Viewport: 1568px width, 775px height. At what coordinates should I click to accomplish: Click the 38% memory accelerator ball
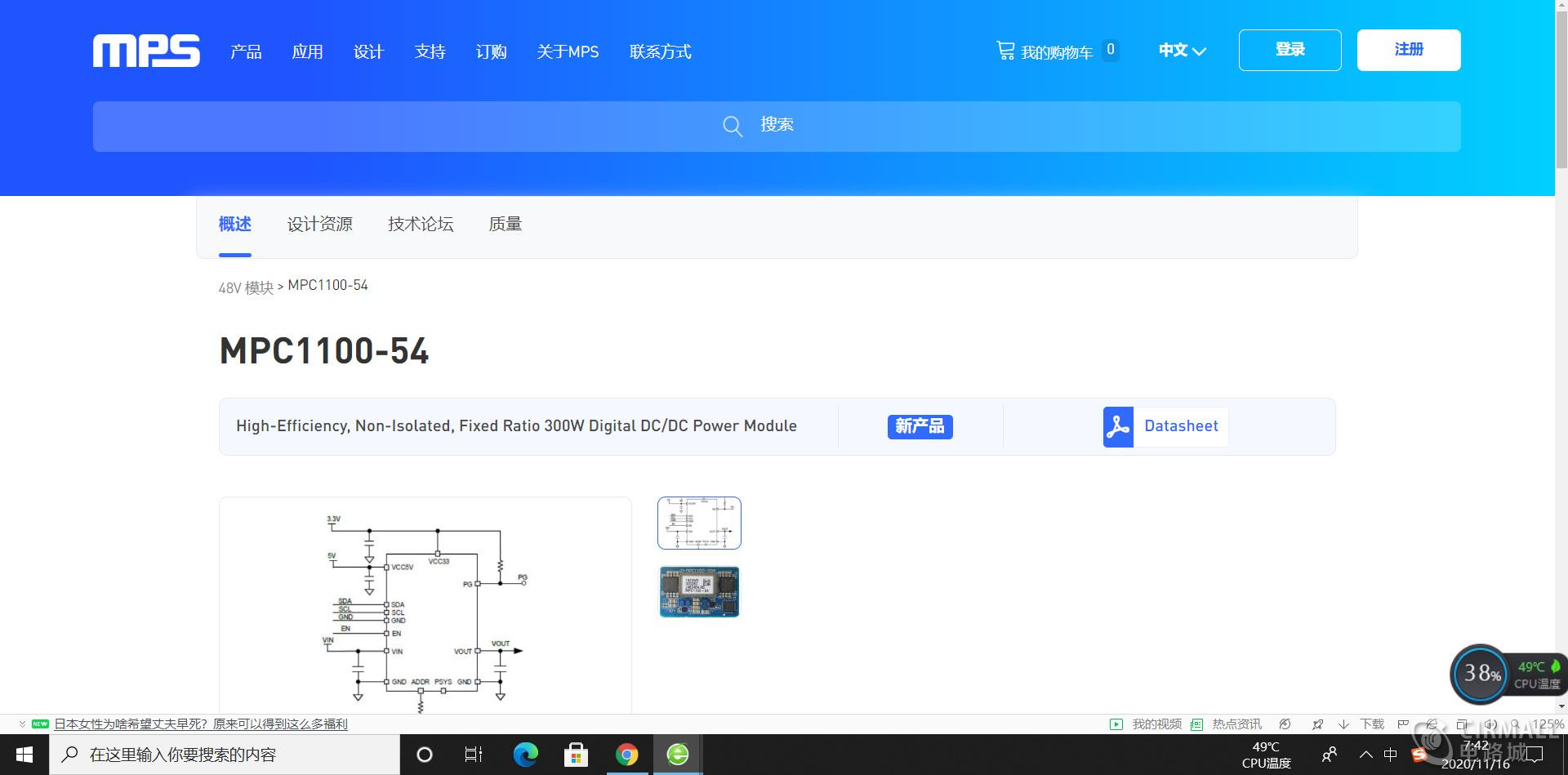click(x=1480, y=674)
